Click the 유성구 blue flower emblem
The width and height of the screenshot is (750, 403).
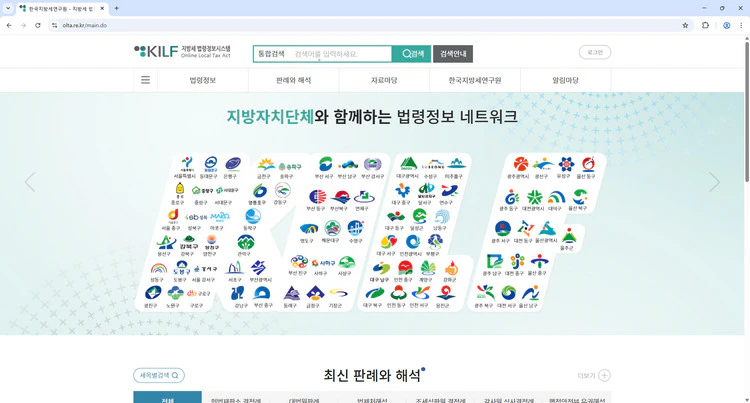click(566, 164)
